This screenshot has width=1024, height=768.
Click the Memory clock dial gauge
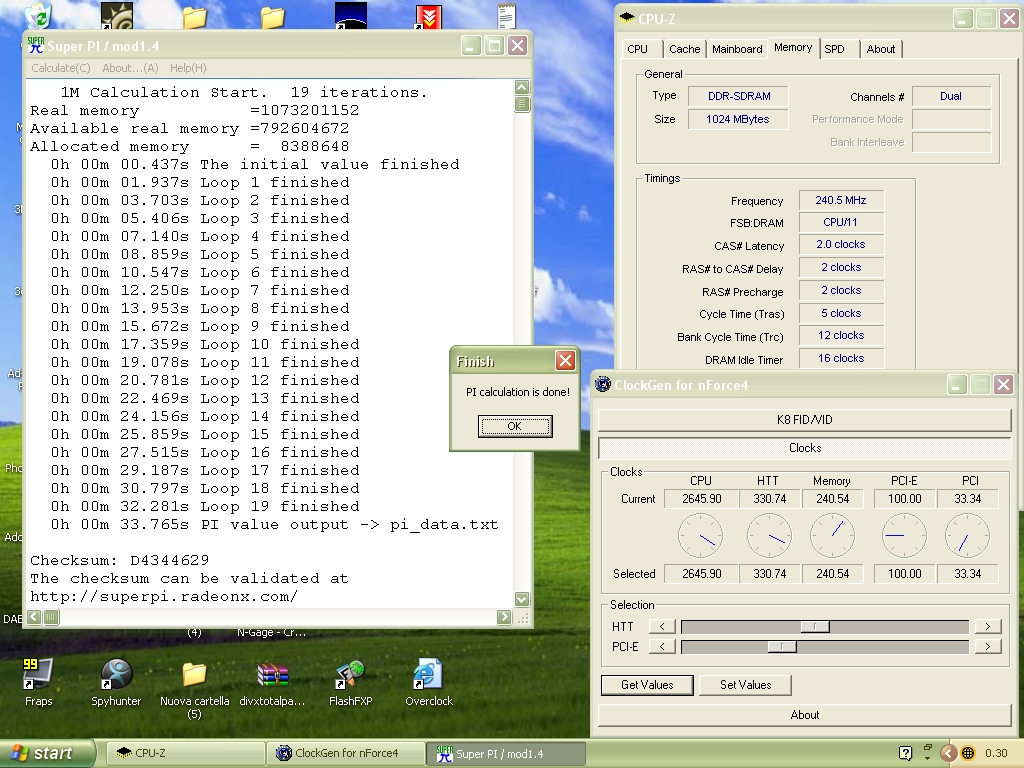(832, 536)
